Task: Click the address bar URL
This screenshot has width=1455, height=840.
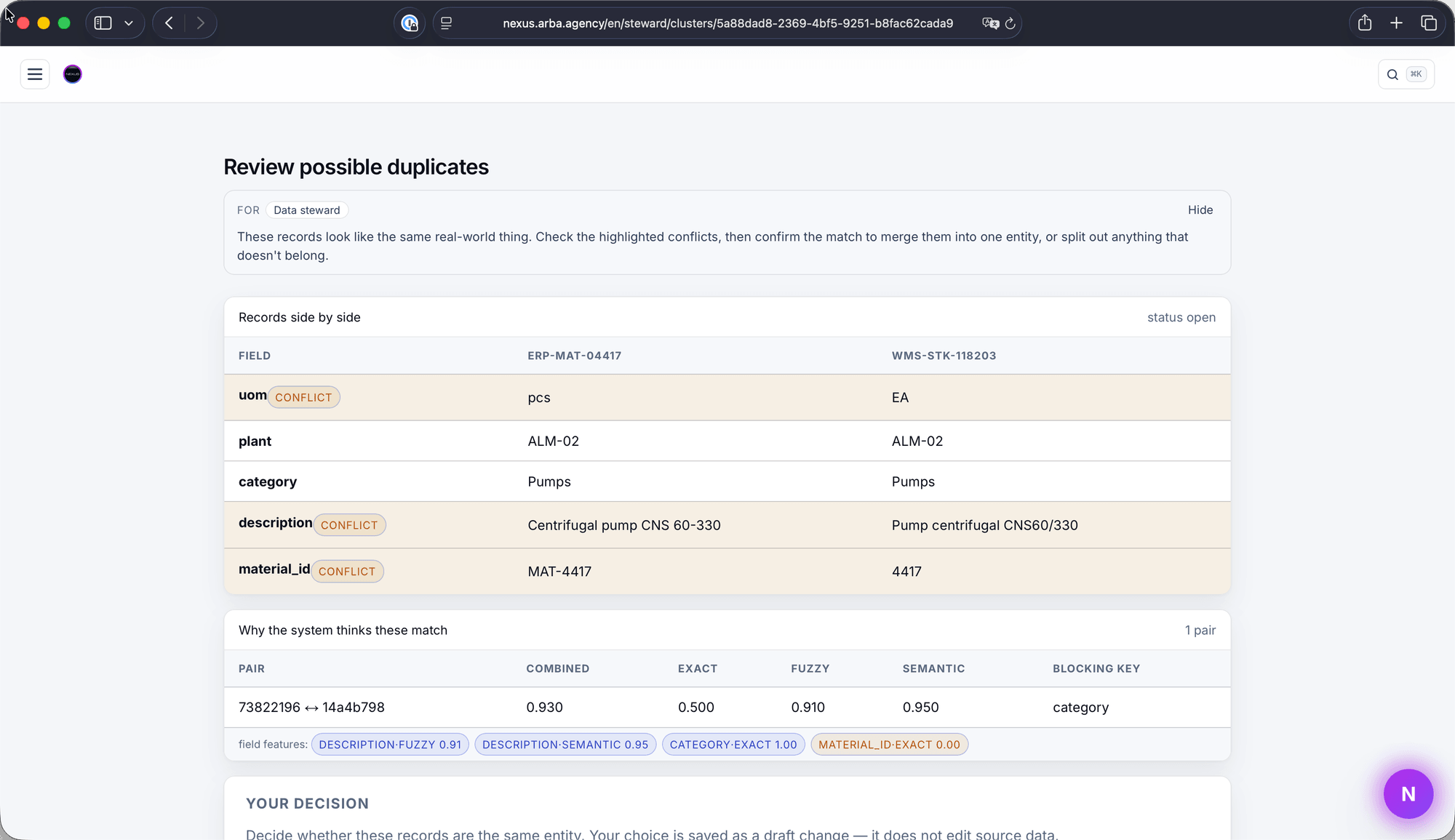Action: coord(727,23)
